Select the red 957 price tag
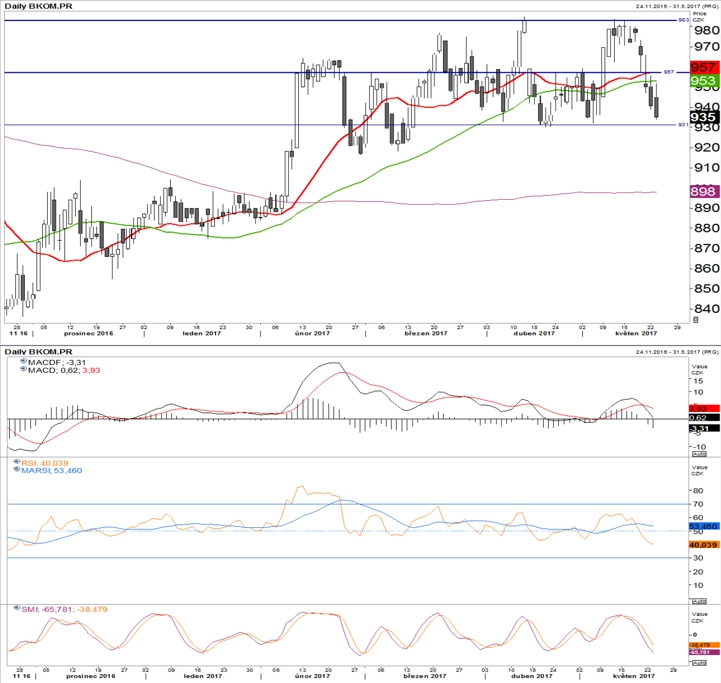 tap(705, 67)
